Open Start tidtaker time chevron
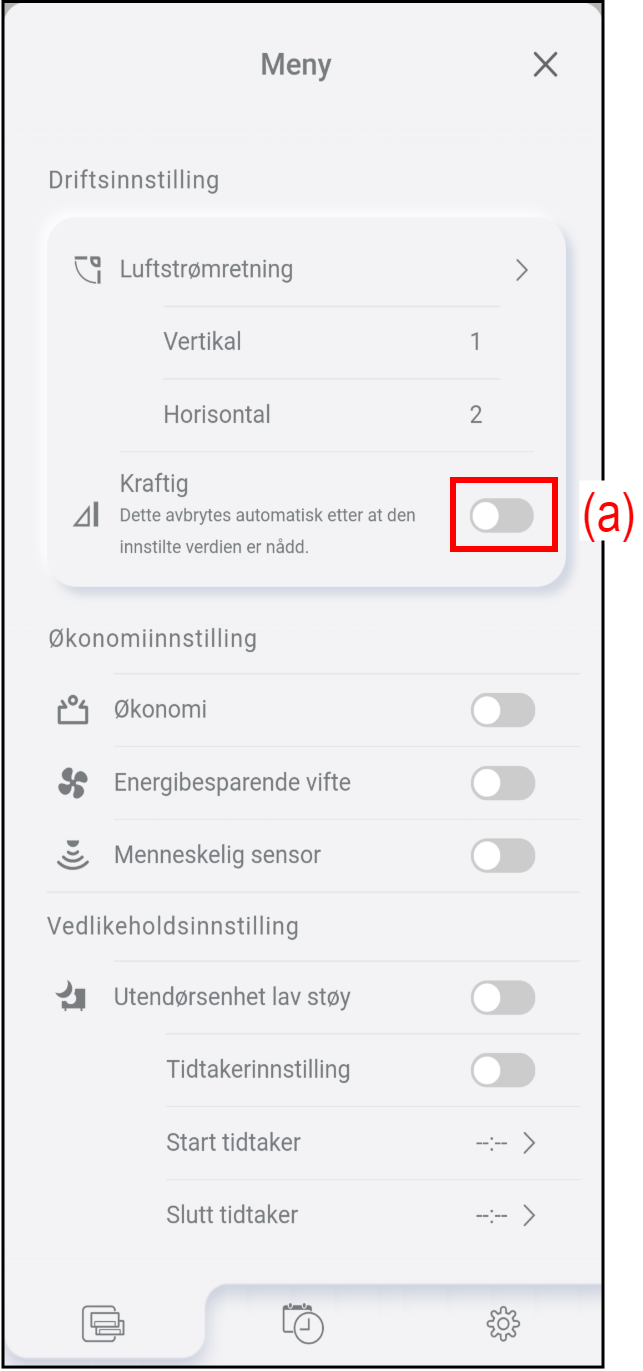Image resolution: width=643 pixels, height=1371 pixels. tap(530, 1143)
